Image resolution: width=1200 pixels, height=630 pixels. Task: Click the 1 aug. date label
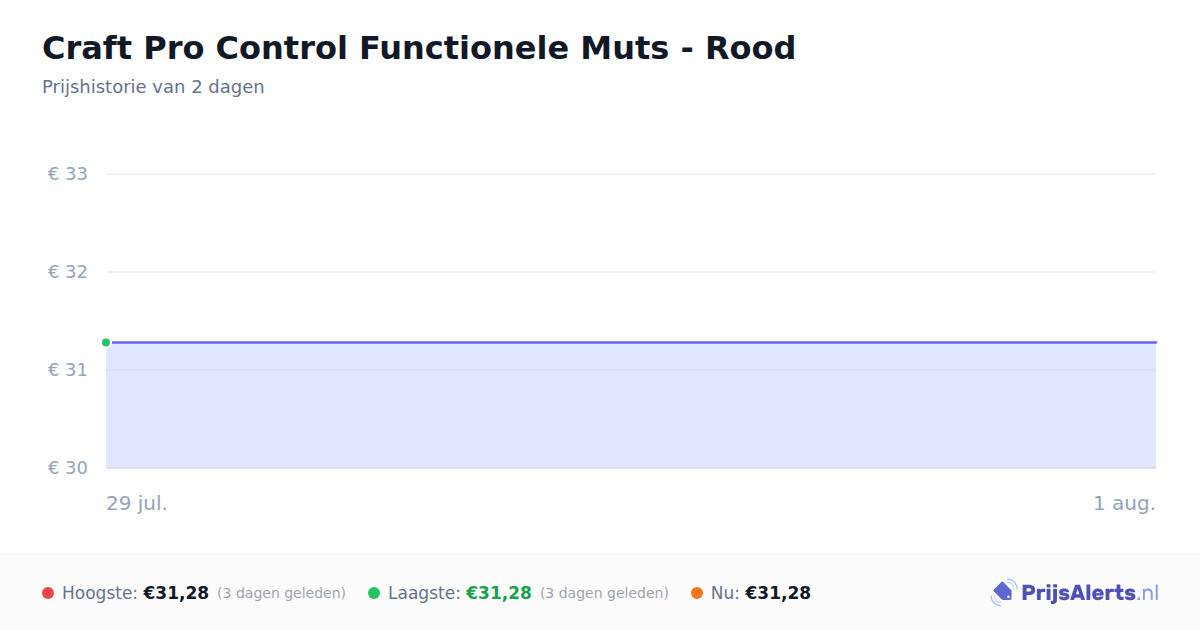(x=1124, y=503)
